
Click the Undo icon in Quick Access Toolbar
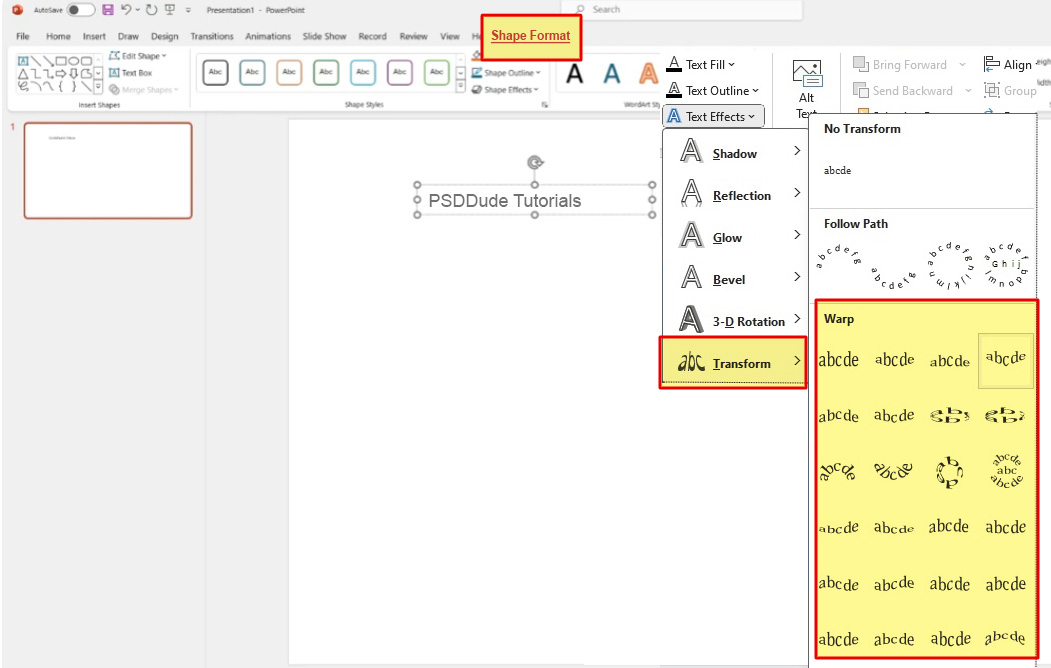click(x=126, y=9)
